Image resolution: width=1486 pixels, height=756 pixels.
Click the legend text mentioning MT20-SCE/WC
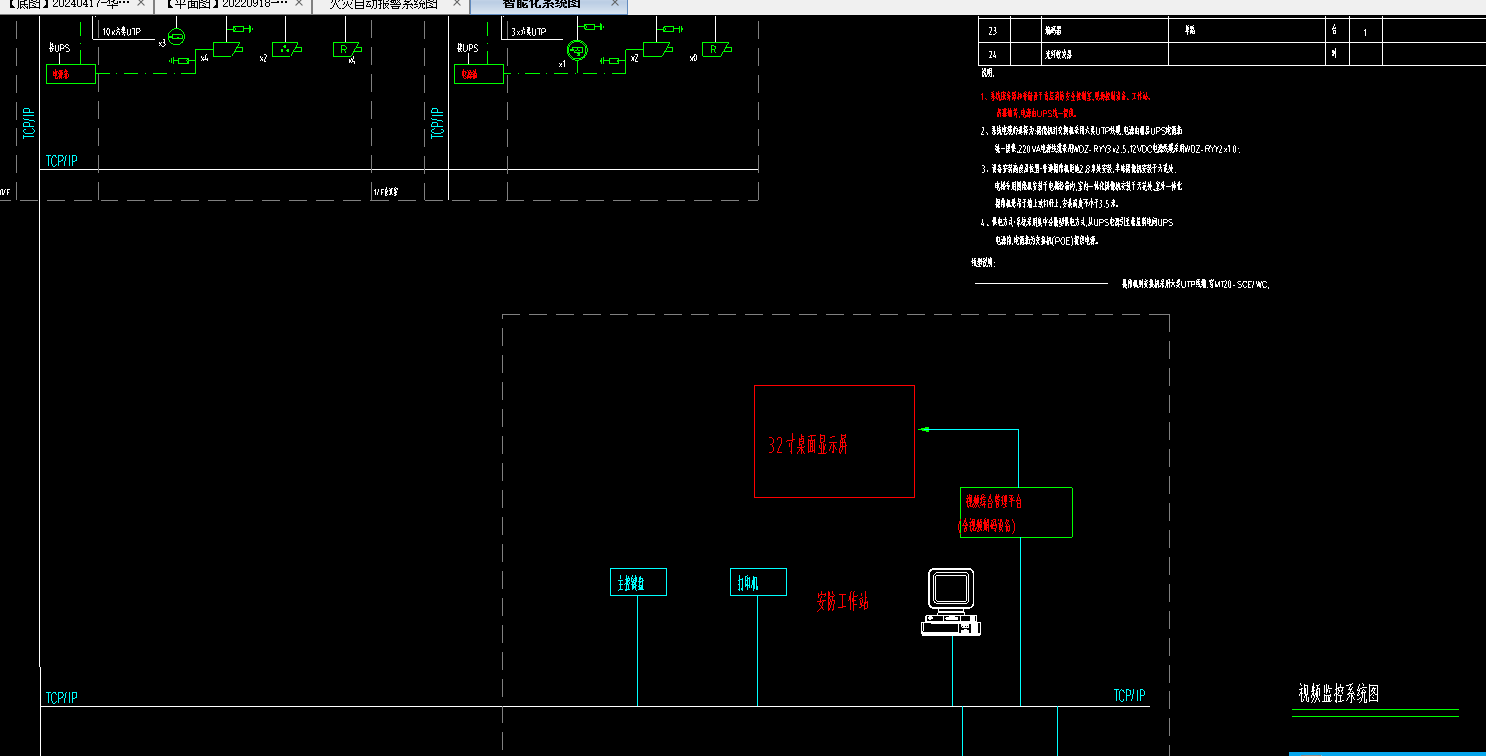1195,284
